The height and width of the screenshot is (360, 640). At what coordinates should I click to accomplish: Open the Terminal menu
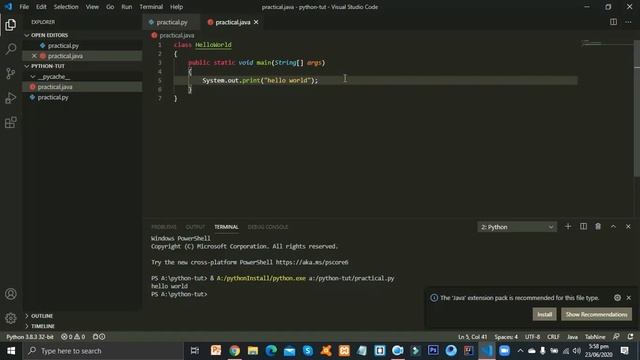point(151,7)
